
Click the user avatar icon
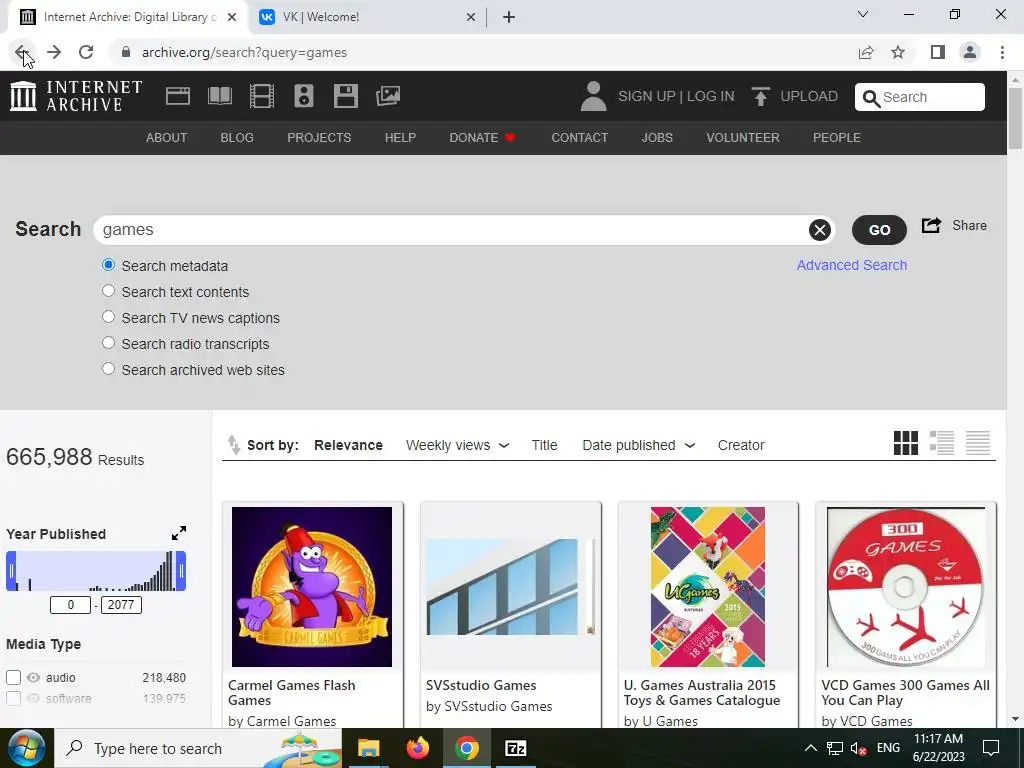tap(594, 96)
